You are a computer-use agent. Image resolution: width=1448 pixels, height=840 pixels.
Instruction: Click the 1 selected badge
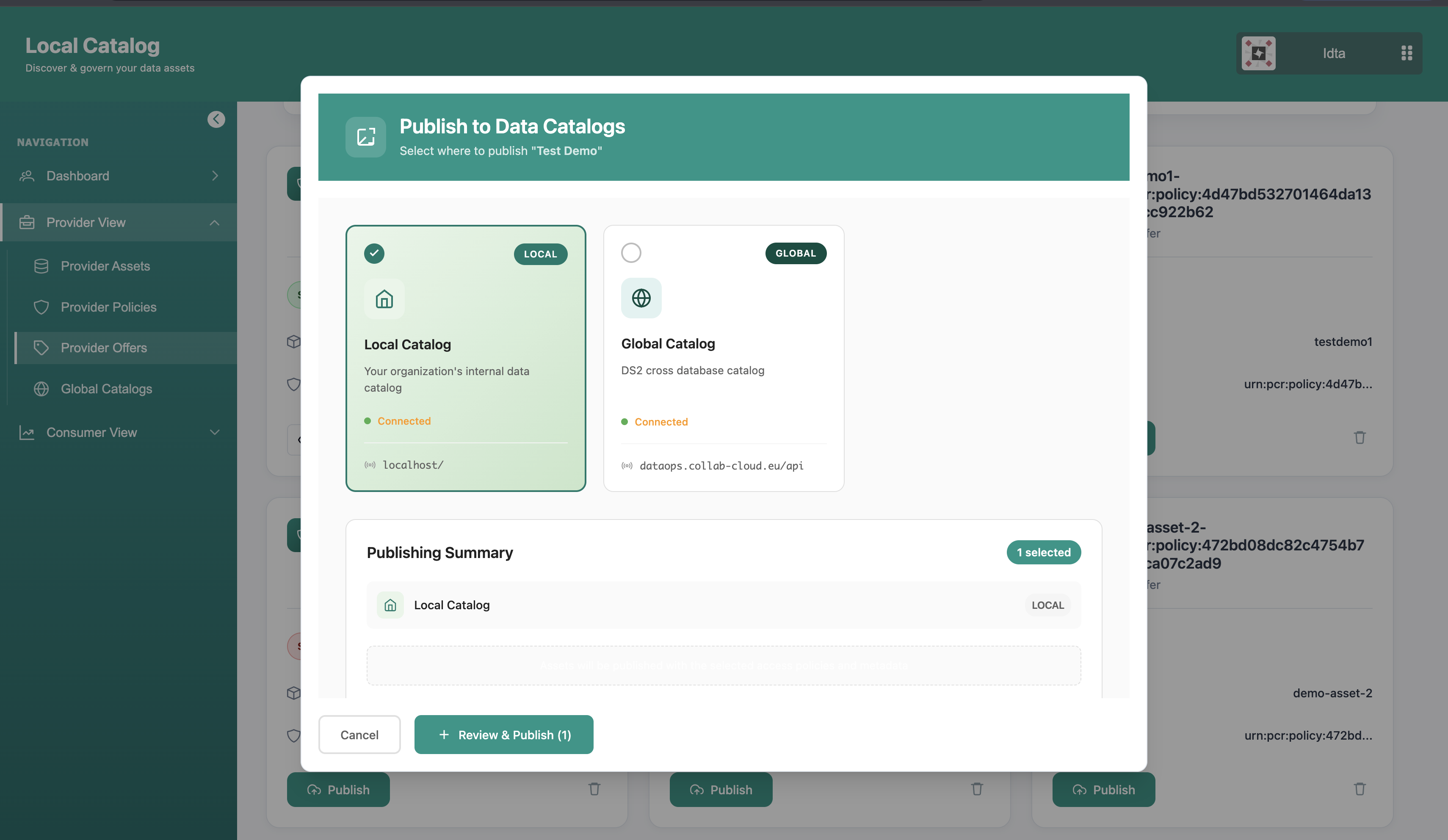[x=1044, y=552]
